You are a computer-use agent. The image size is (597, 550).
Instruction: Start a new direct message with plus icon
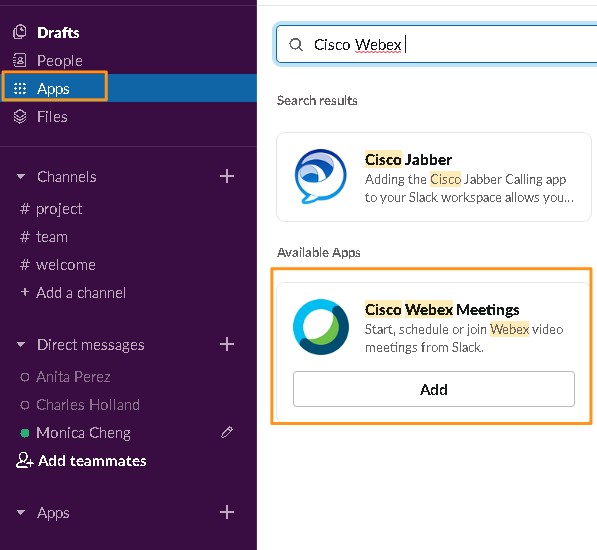pos(227,344)
